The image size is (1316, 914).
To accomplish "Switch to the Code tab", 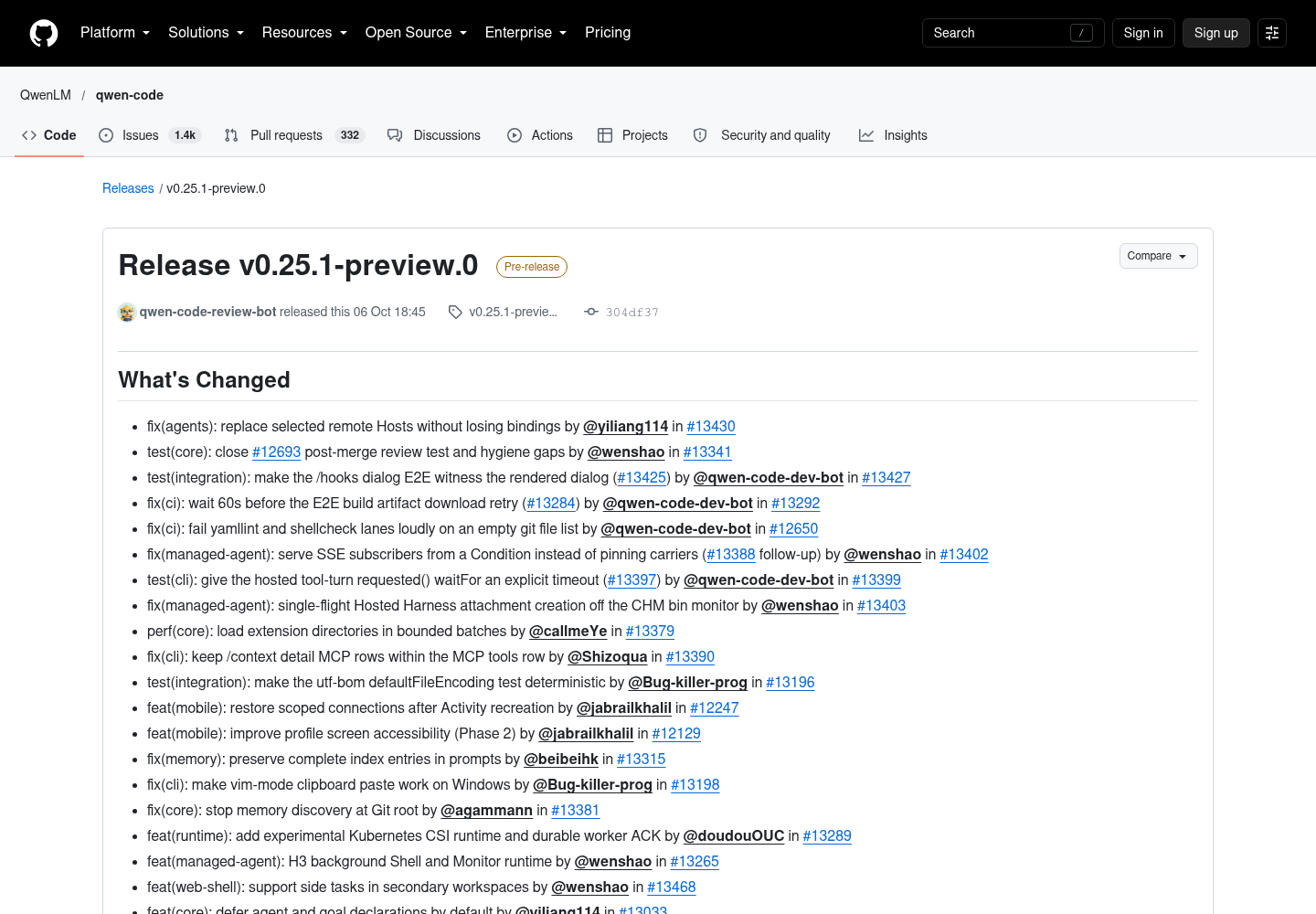I will (49, 135).
